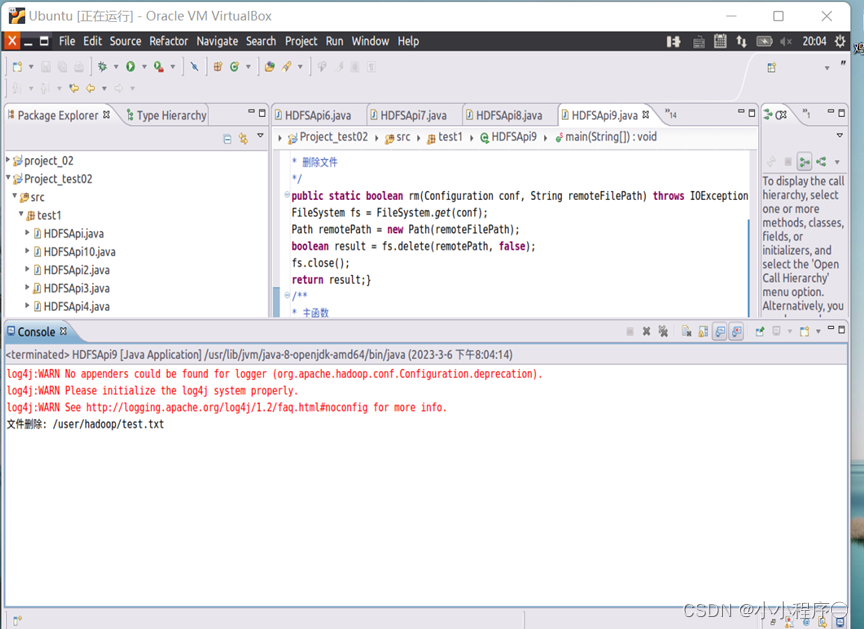Click the green Run button in toolbar

[130, 66]
